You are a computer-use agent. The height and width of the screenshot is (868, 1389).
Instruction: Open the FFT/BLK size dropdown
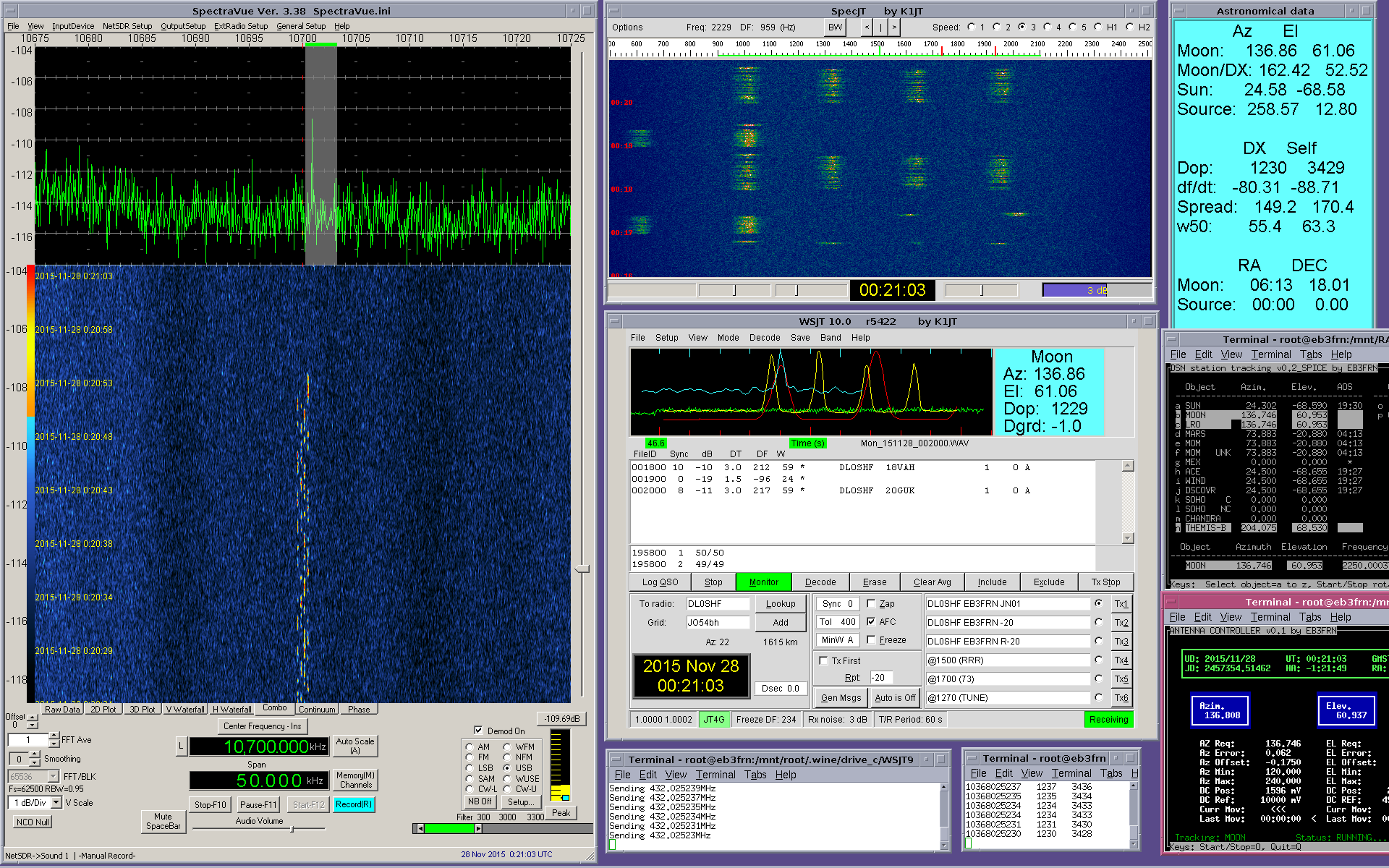52,777
